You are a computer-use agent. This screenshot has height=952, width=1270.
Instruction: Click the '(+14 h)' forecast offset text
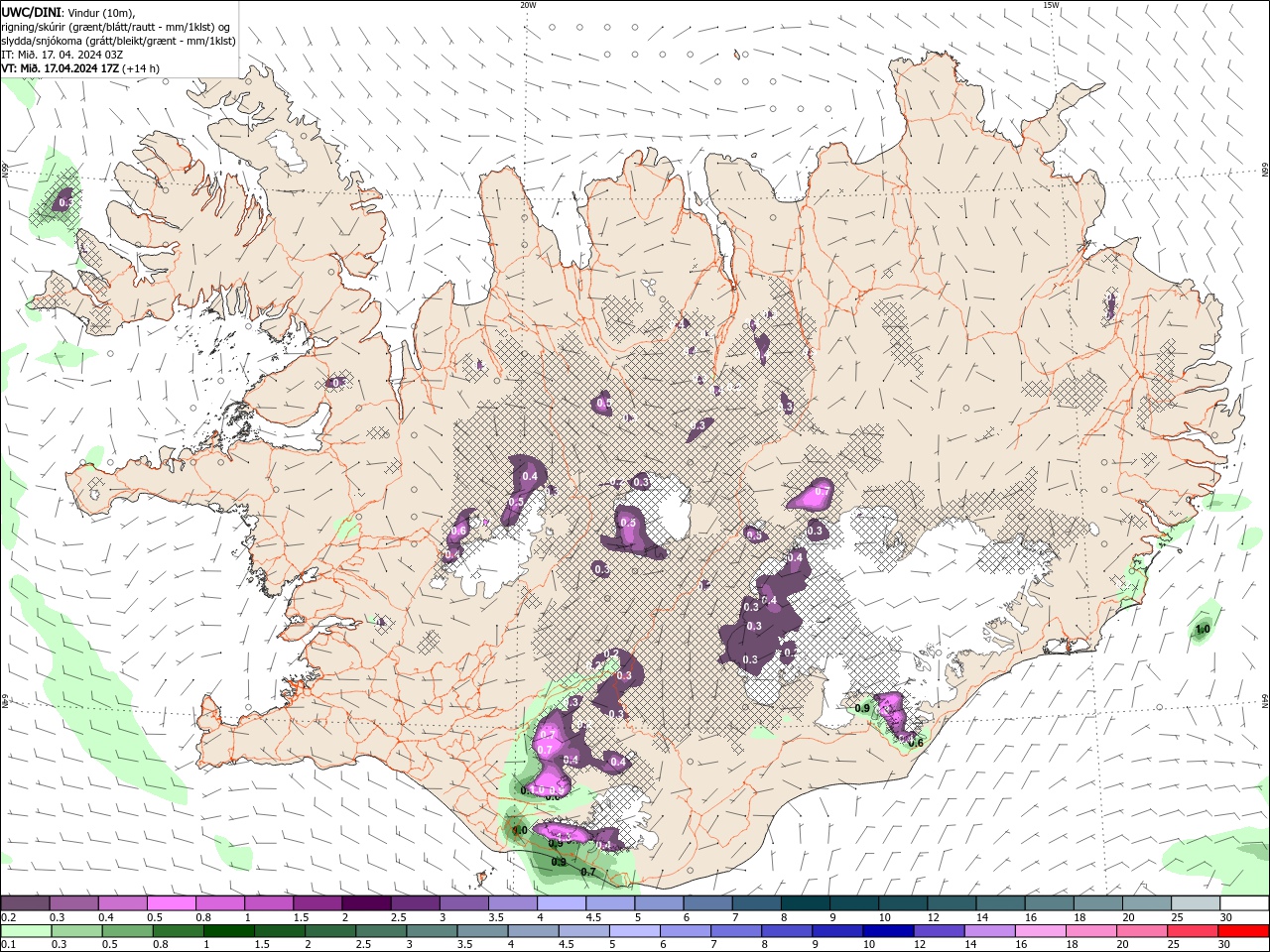click(140, 68)
